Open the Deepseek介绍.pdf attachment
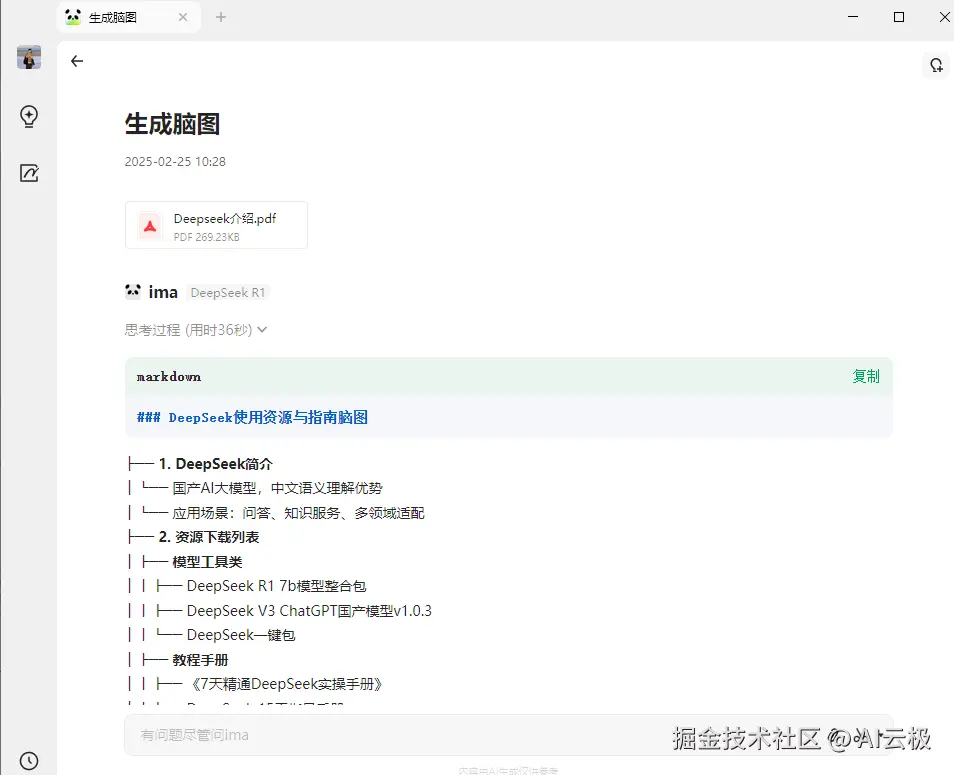This screenshot has width=954, height=775. [217, 225]
